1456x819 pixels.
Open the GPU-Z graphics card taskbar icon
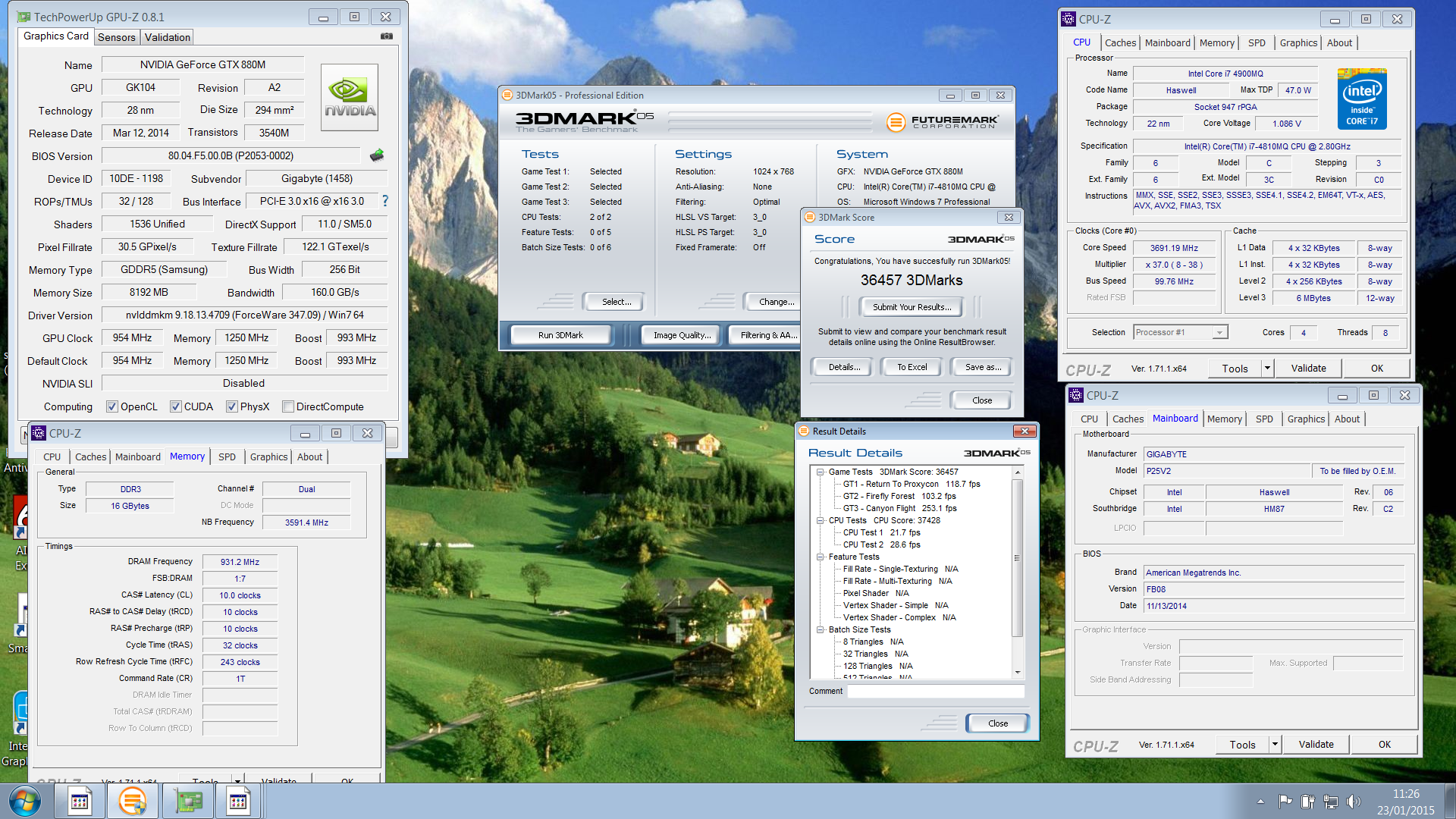point(187,801)
